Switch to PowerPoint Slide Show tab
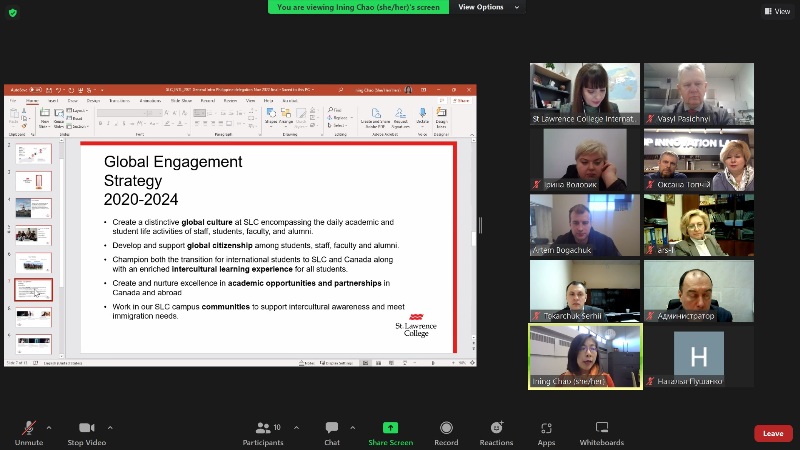This screenshot has width=800, height=450. pos(181,101)
